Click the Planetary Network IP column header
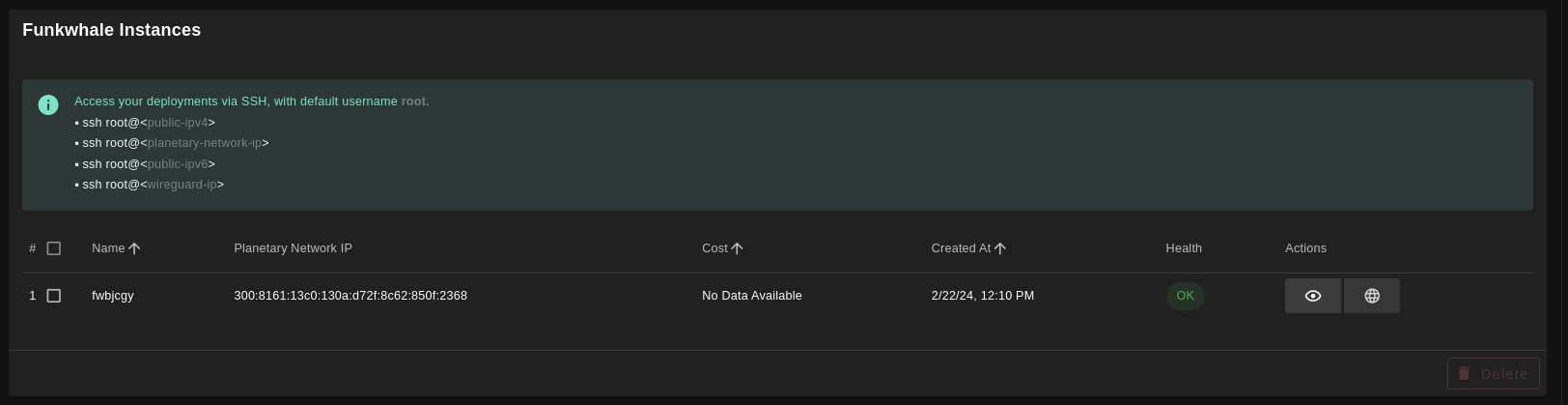 (x=293, y=248)
